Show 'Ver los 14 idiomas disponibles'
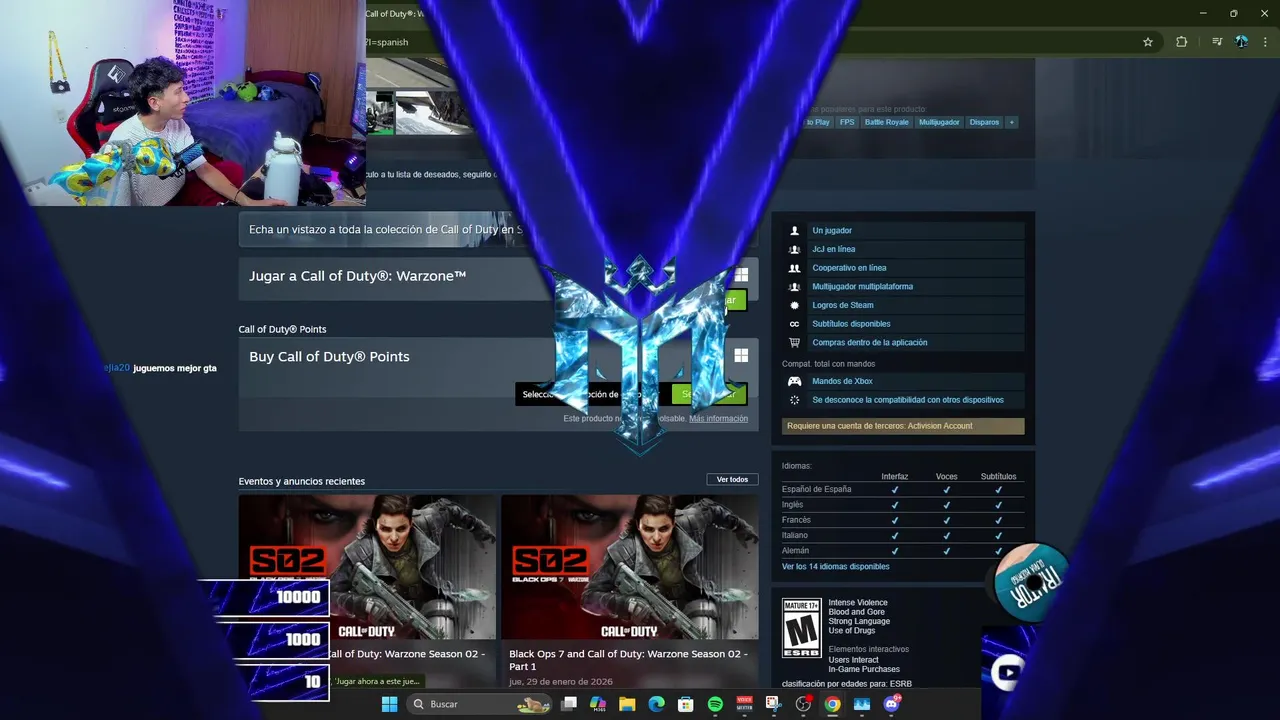Image resolution: width=1280 pixels, height=720 pixels. 835,566
